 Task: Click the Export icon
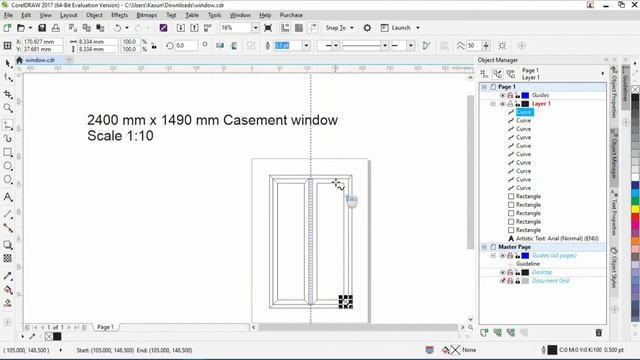point(194,28)
